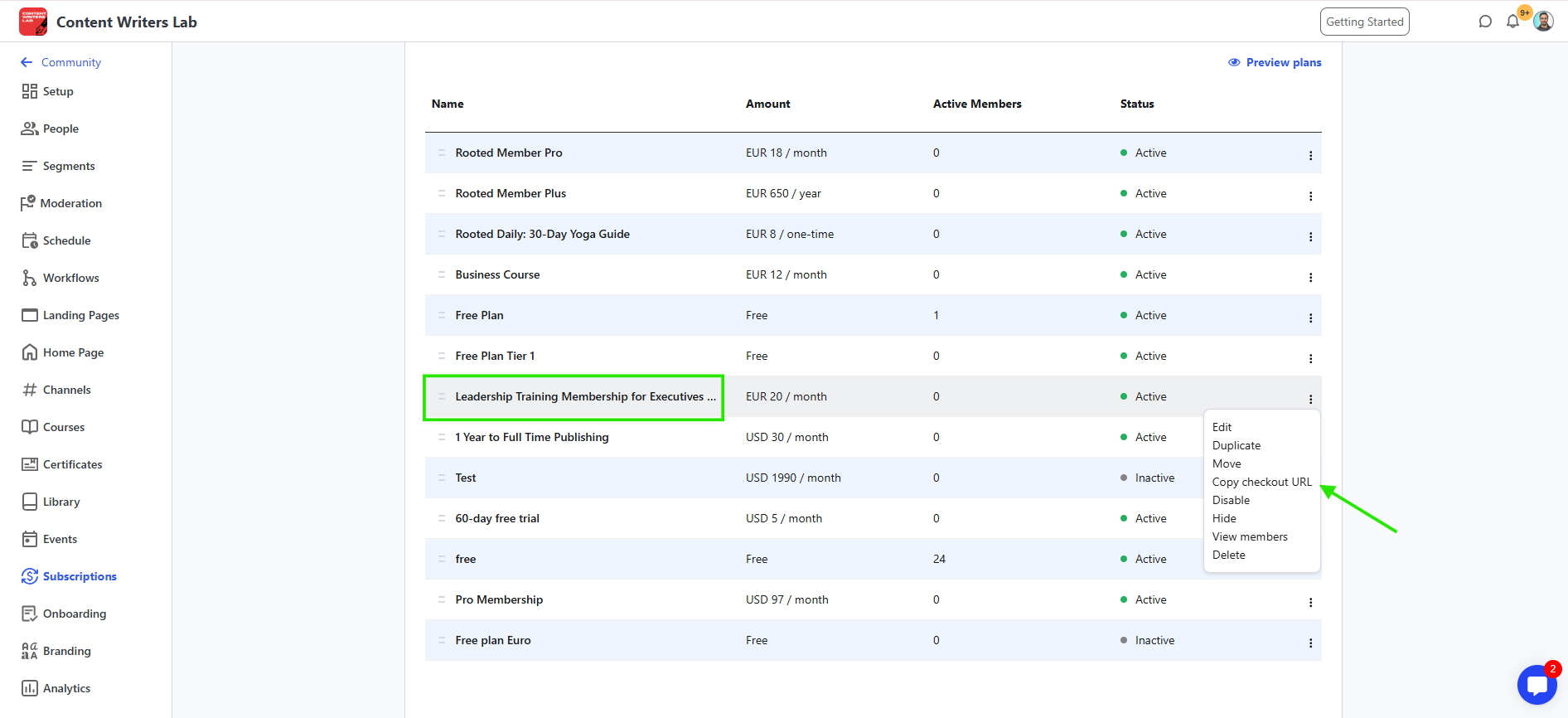
Task: Open options menu for Free plan Euro
Action: (x=1310, y=643)
